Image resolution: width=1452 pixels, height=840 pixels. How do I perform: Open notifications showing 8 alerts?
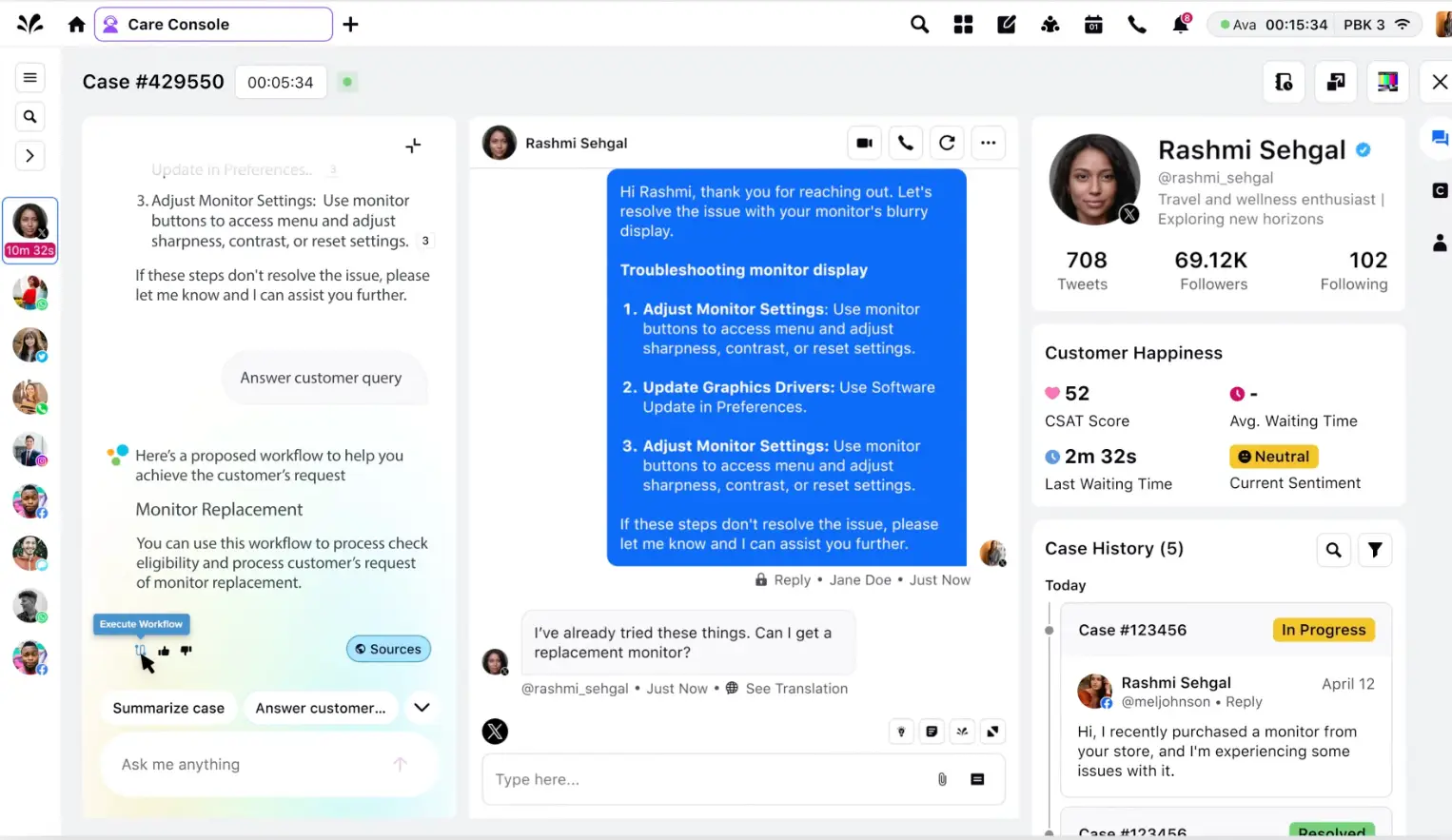point(1180,24)
